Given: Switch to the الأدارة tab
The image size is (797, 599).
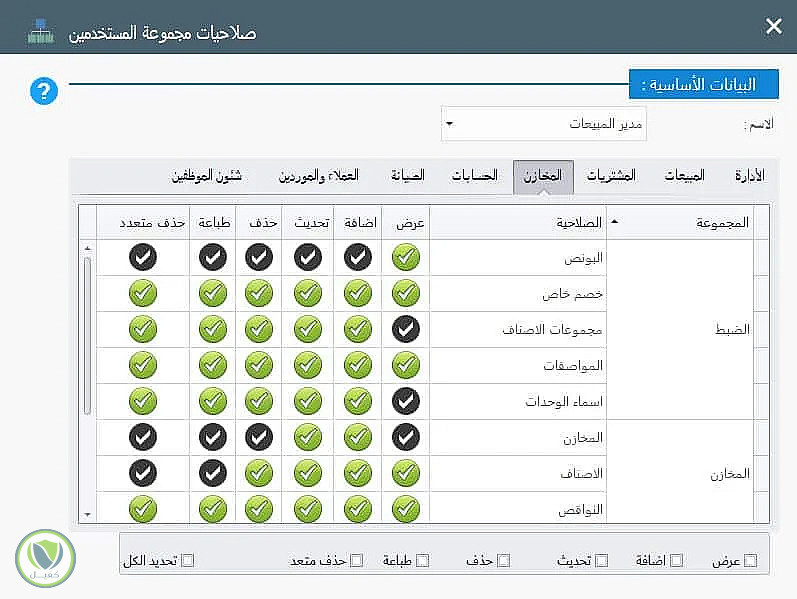Looking at the screenshot, I should tap(750, 176).
